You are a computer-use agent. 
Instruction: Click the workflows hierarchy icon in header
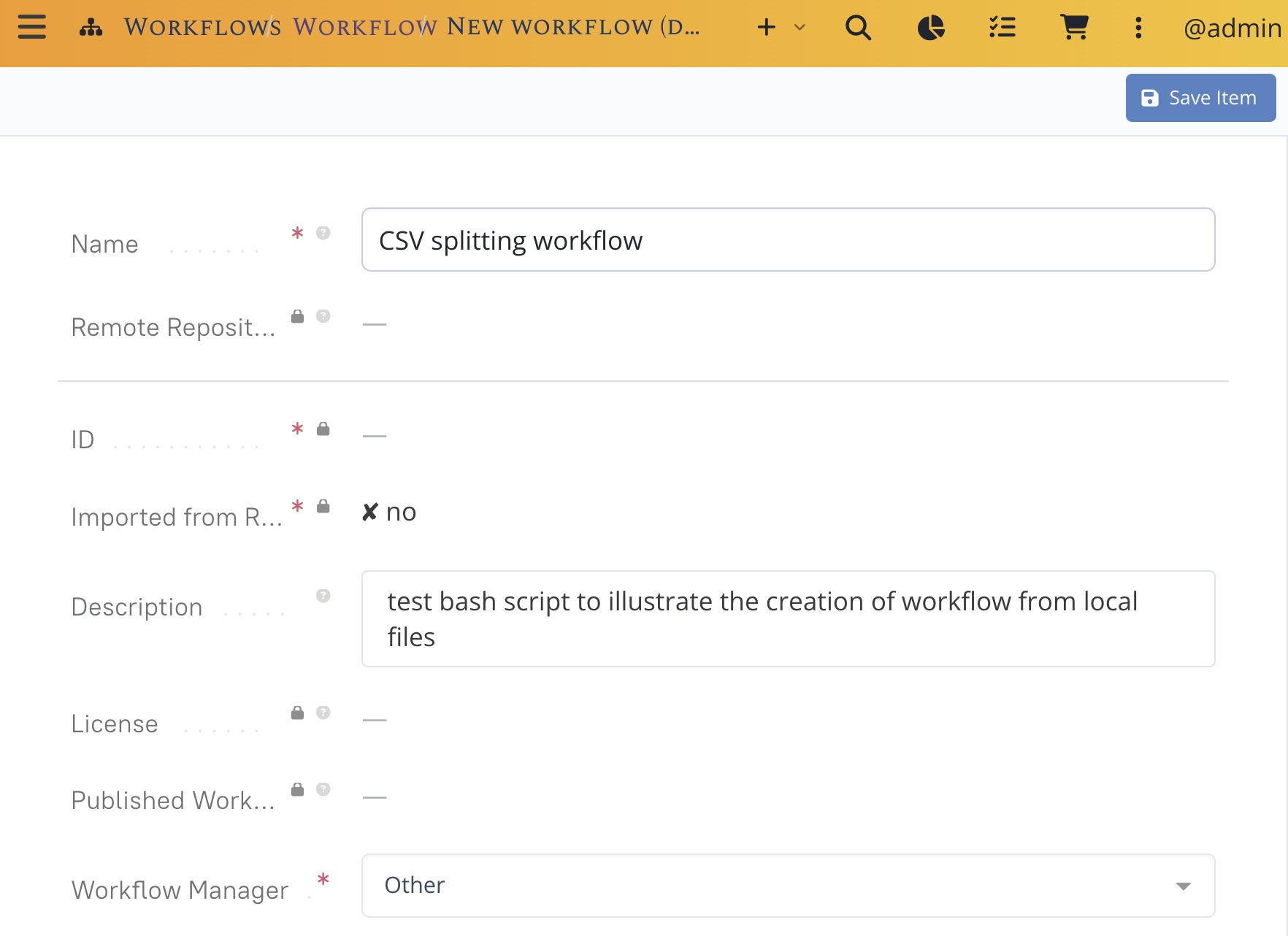[91, 28]
